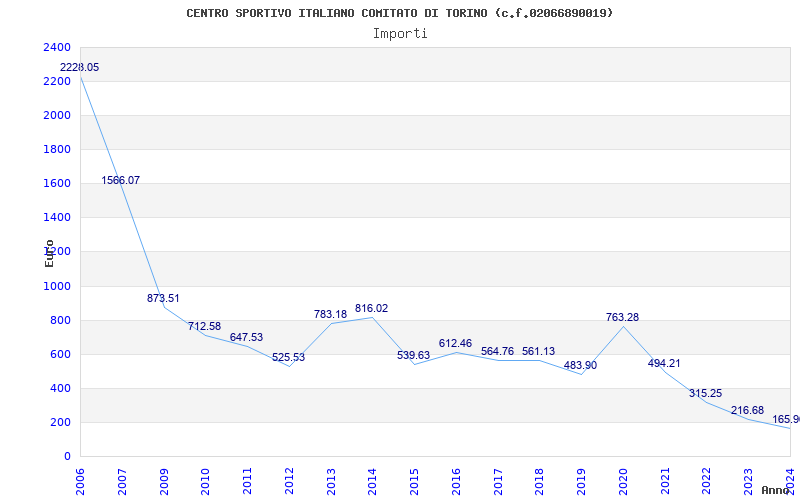Click the 816.02 data label
This screenshot has height=500, width=800.
click(371, 309)
